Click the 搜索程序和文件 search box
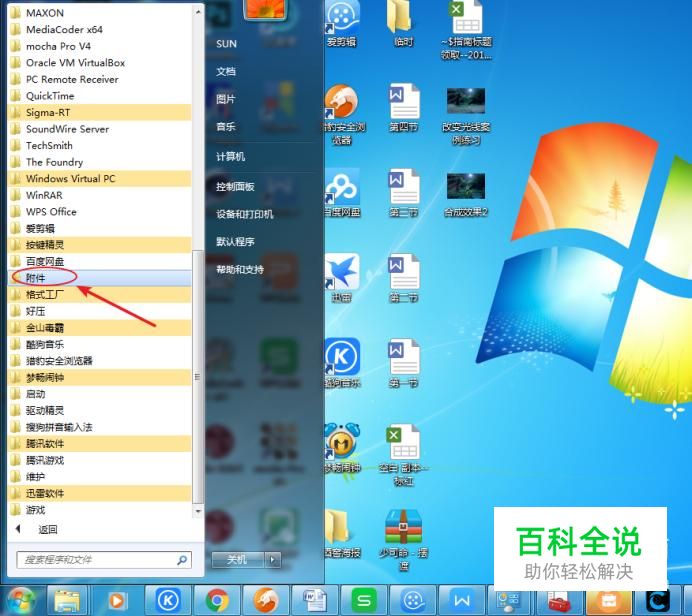692x616 pixels. (x=104, y=560)
